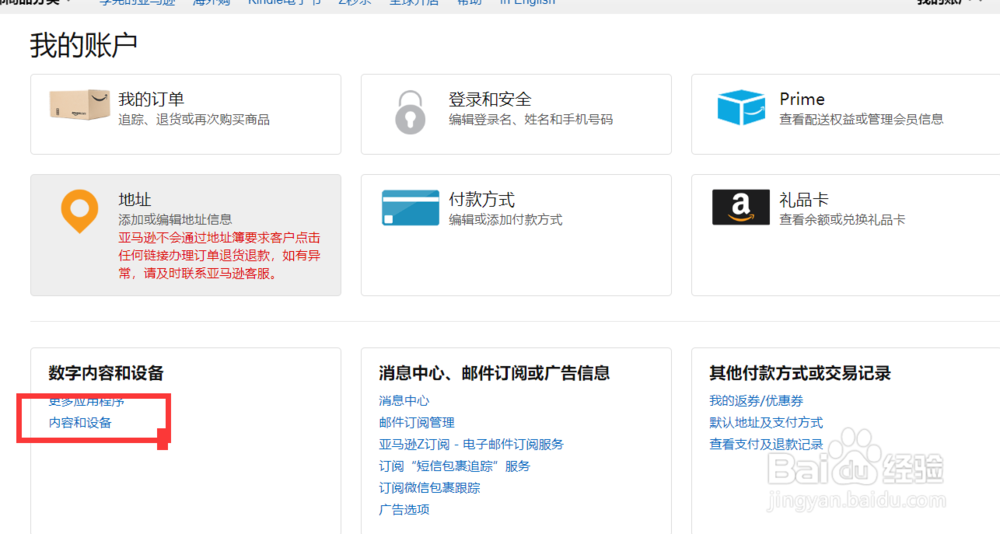
Task: Click the 消息中心、邮件订阅或广告信息 heading
Action: click(x=494, y=373)
